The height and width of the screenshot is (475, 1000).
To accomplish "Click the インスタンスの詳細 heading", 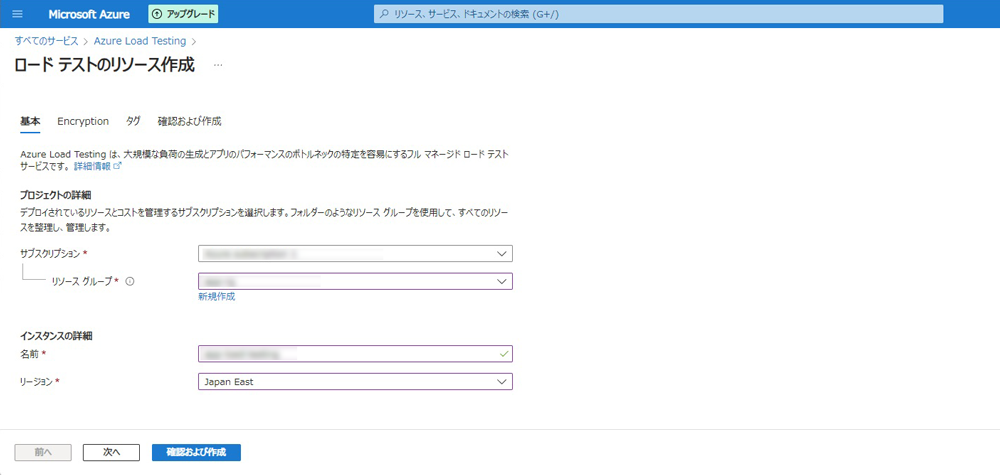I will click(57, 335).
